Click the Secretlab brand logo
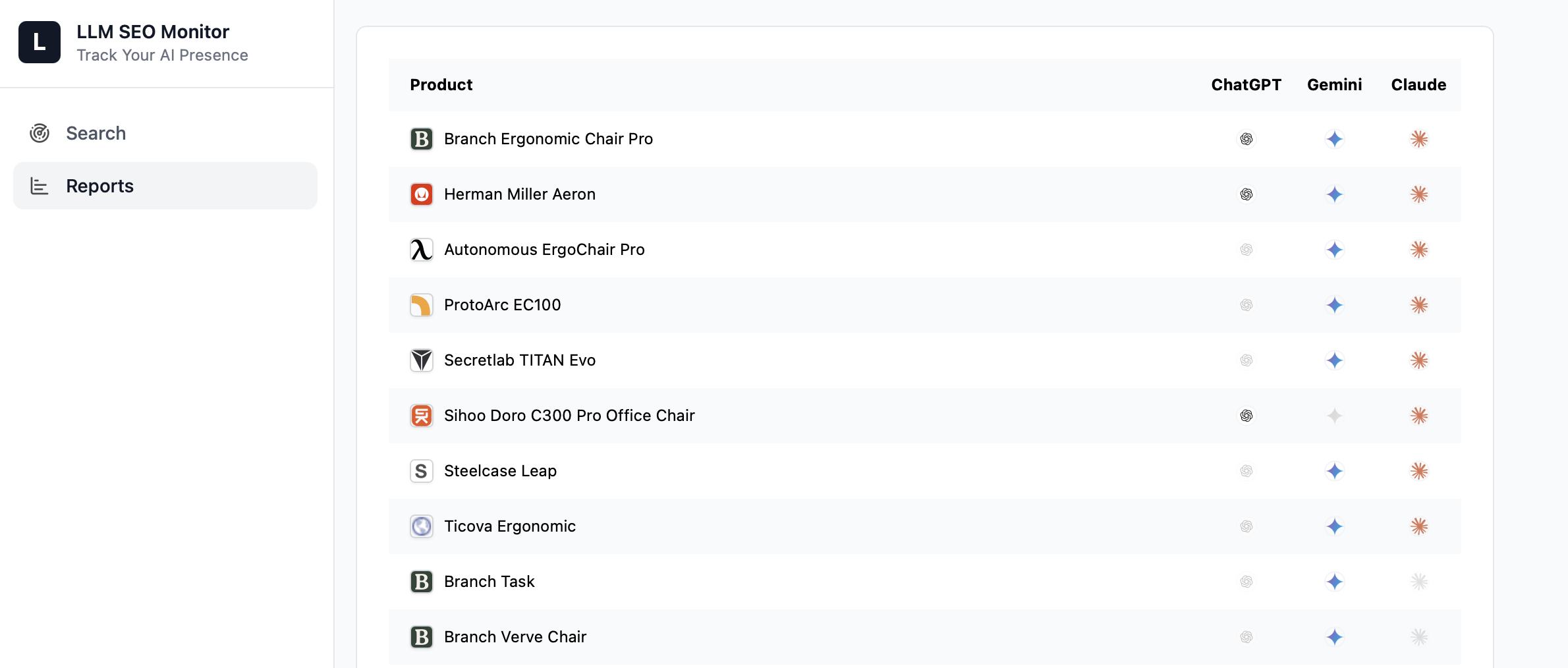This screenshot has width=1568, height=668. [422, 360]
